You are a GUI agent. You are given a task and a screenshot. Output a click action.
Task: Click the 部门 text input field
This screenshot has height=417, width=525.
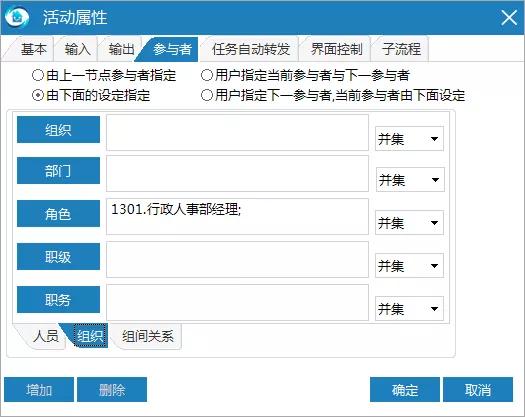click(237, 173)
